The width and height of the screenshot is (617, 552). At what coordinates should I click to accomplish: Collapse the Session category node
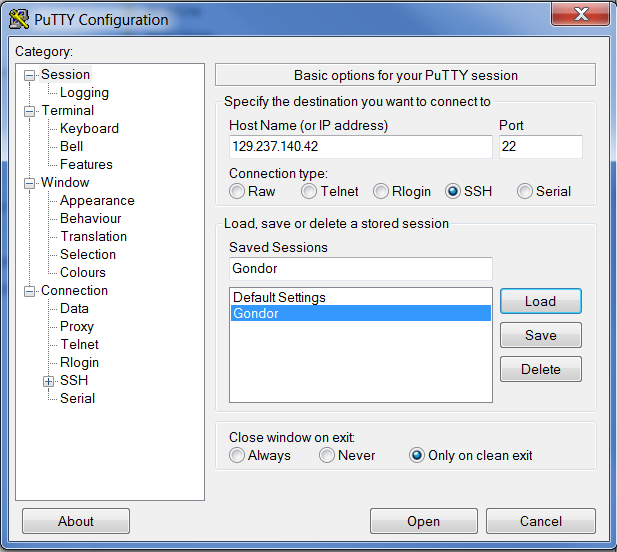(30, 75)
